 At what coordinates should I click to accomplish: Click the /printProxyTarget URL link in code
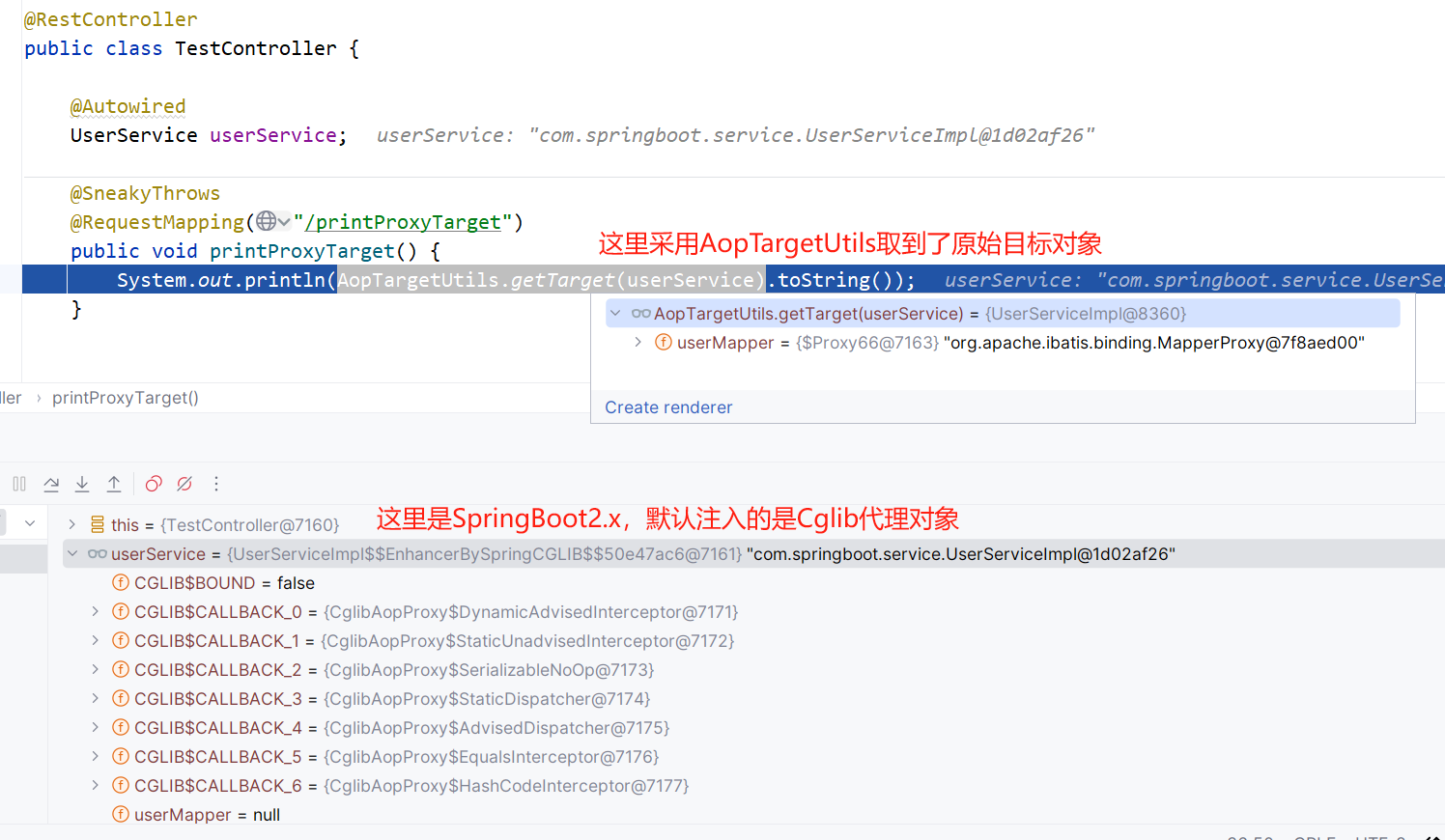[x=403, y=222]
